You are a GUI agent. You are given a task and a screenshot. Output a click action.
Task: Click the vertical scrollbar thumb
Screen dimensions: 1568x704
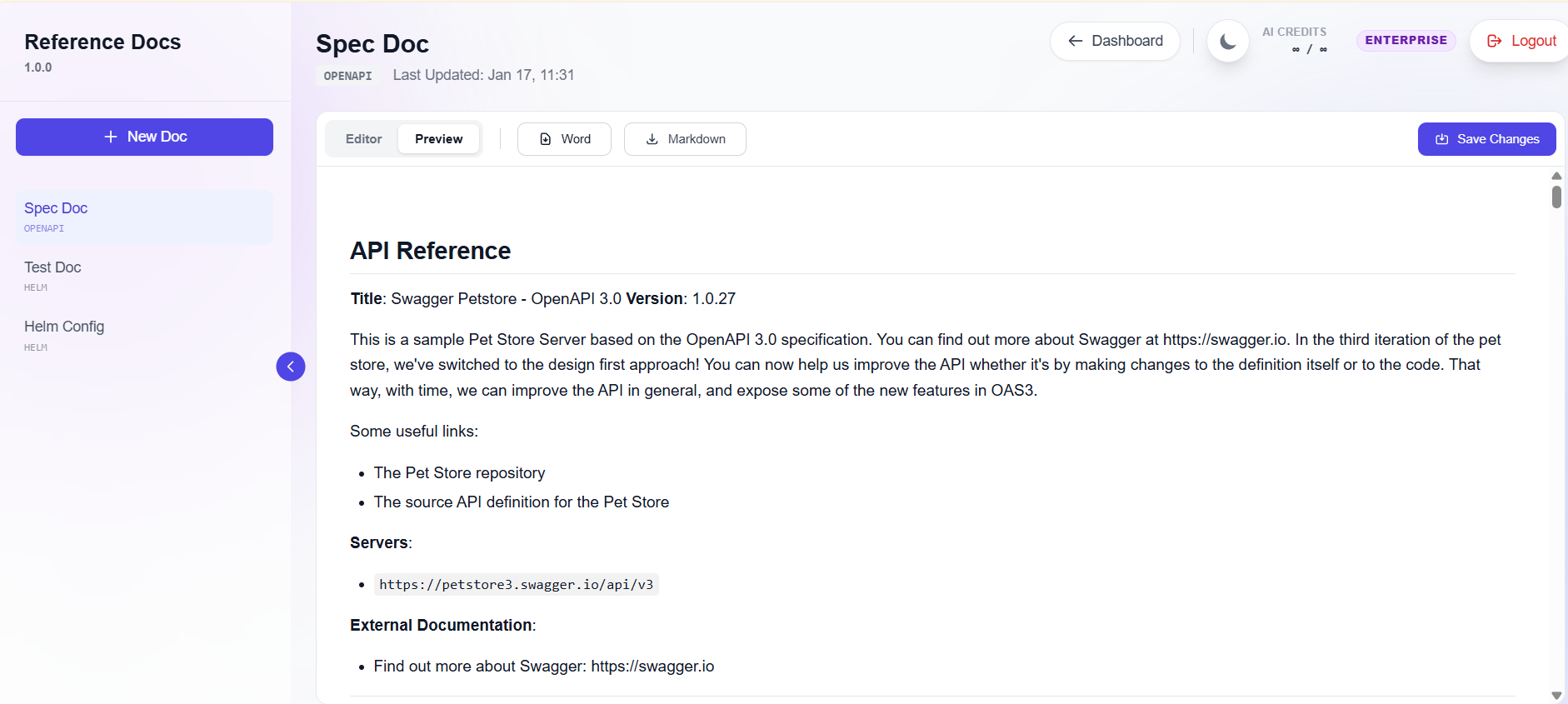[1556, 197]
